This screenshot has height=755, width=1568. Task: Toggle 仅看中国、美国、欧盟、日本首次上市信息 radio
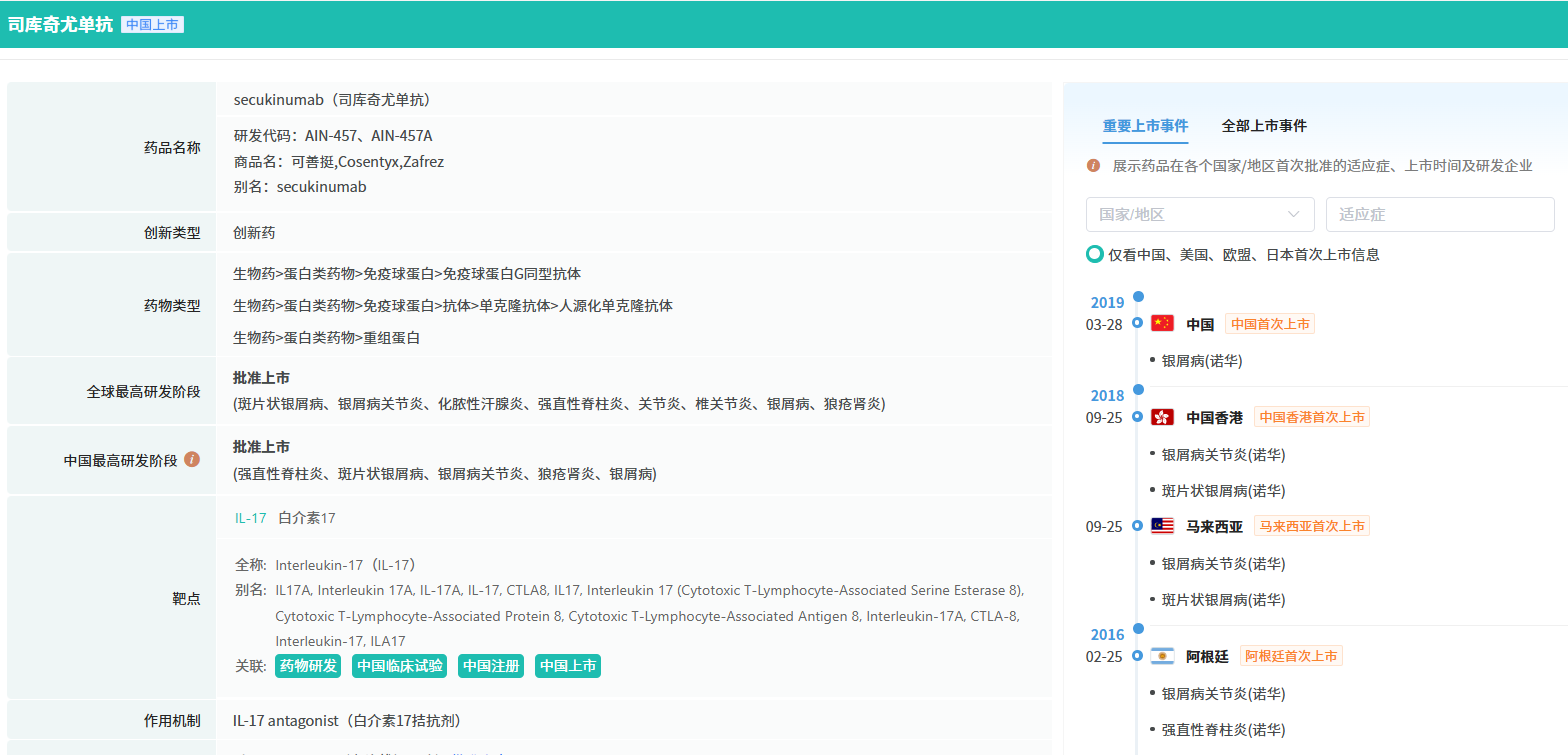tap(1095, 255)
